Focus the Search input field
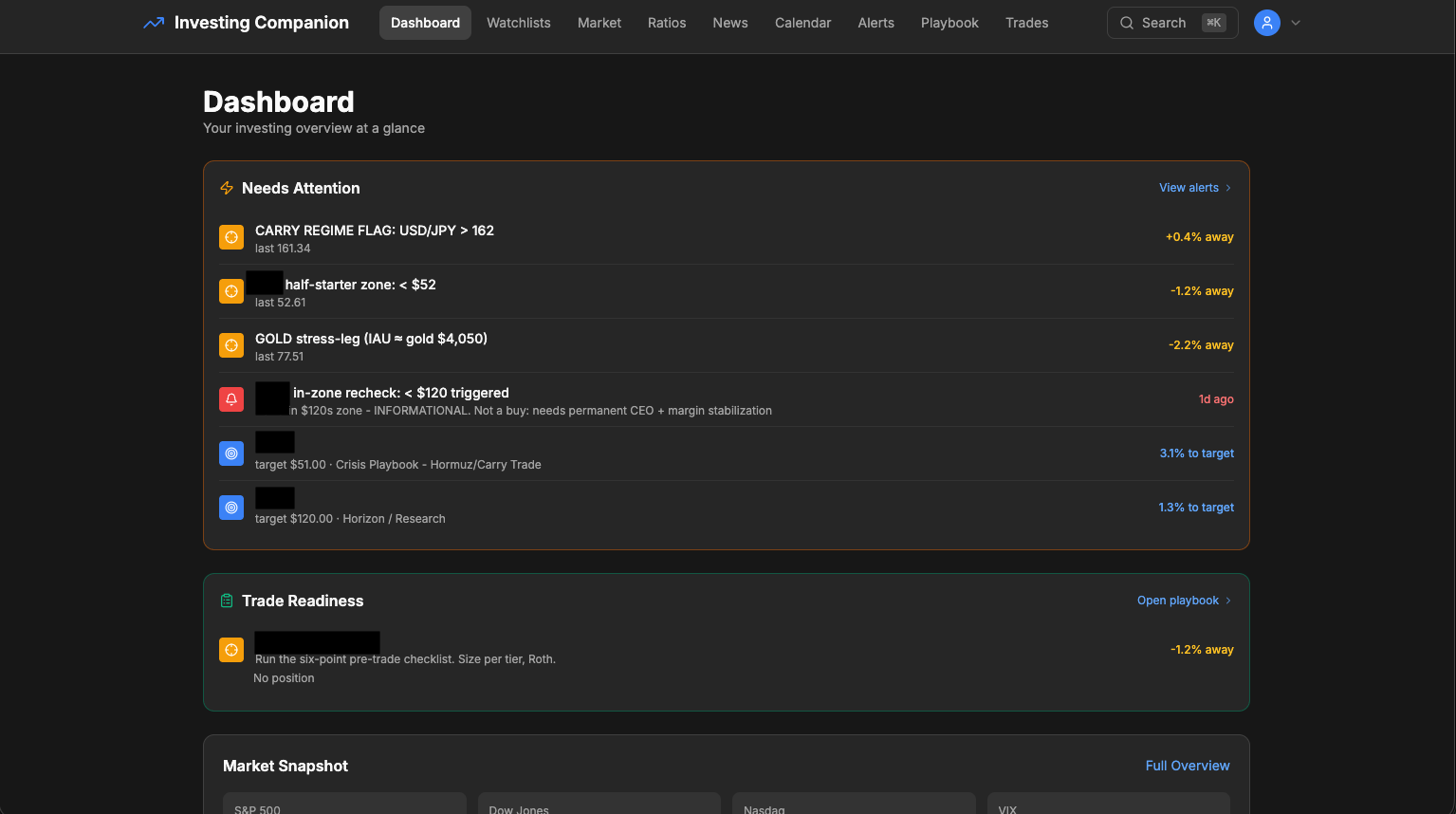The width and height of the screenshot is (1456, 814). click(1172, 23)
